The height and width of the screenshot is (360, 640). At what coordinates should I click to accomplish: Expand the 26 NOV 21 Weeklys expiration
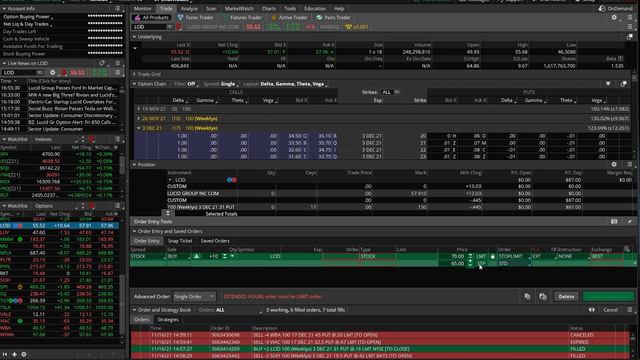point(139,118)
